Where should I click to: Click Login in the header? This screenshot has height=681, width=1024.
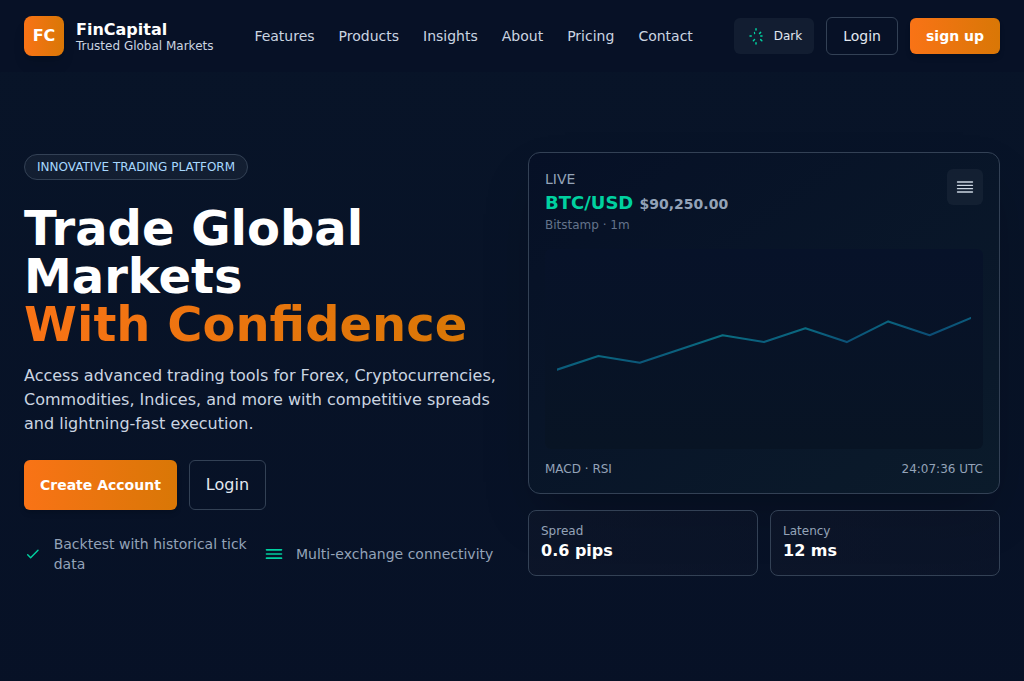click(861, 35)
